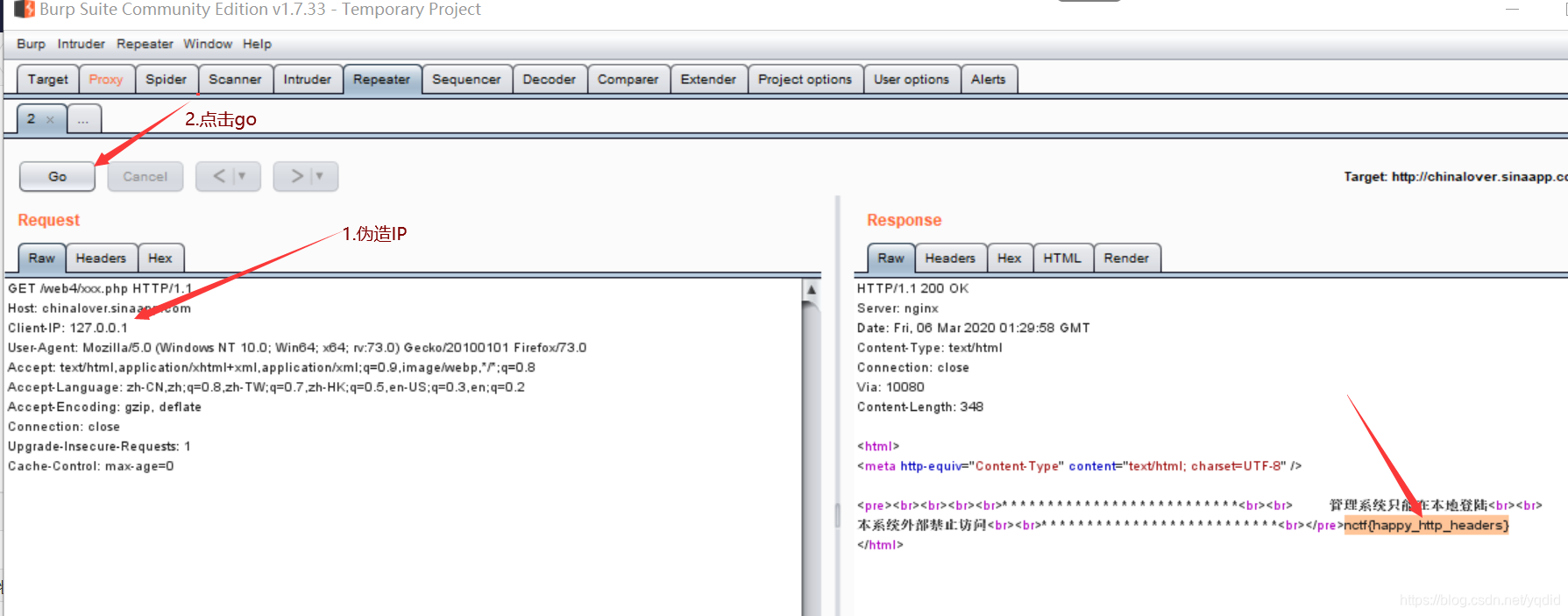Select the Request Raw tab
The image size is (1568, 616).
[41, 258]
